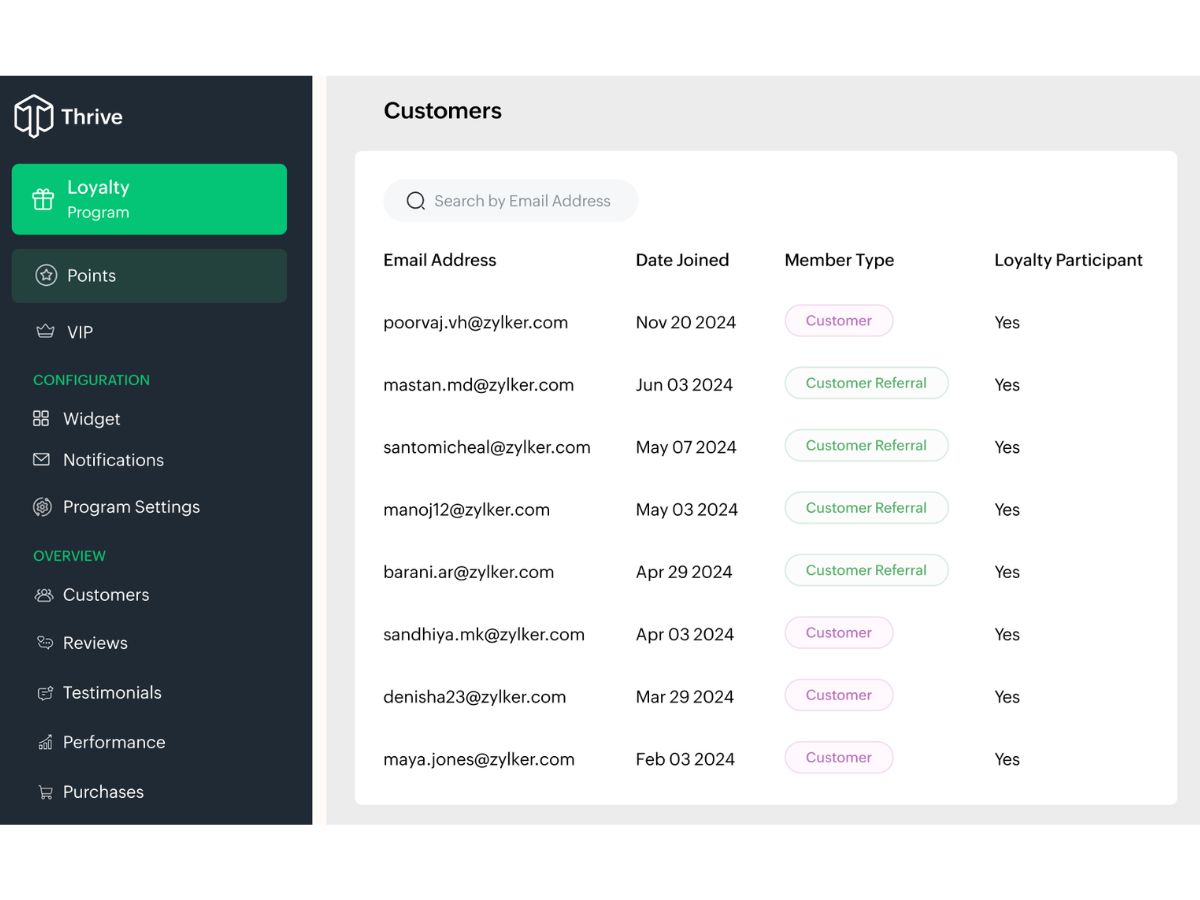Image resolution: width=1200 pixels, height=900 pixels.
Task: Open Notifications in the sidebar
Action: [113, 460]
